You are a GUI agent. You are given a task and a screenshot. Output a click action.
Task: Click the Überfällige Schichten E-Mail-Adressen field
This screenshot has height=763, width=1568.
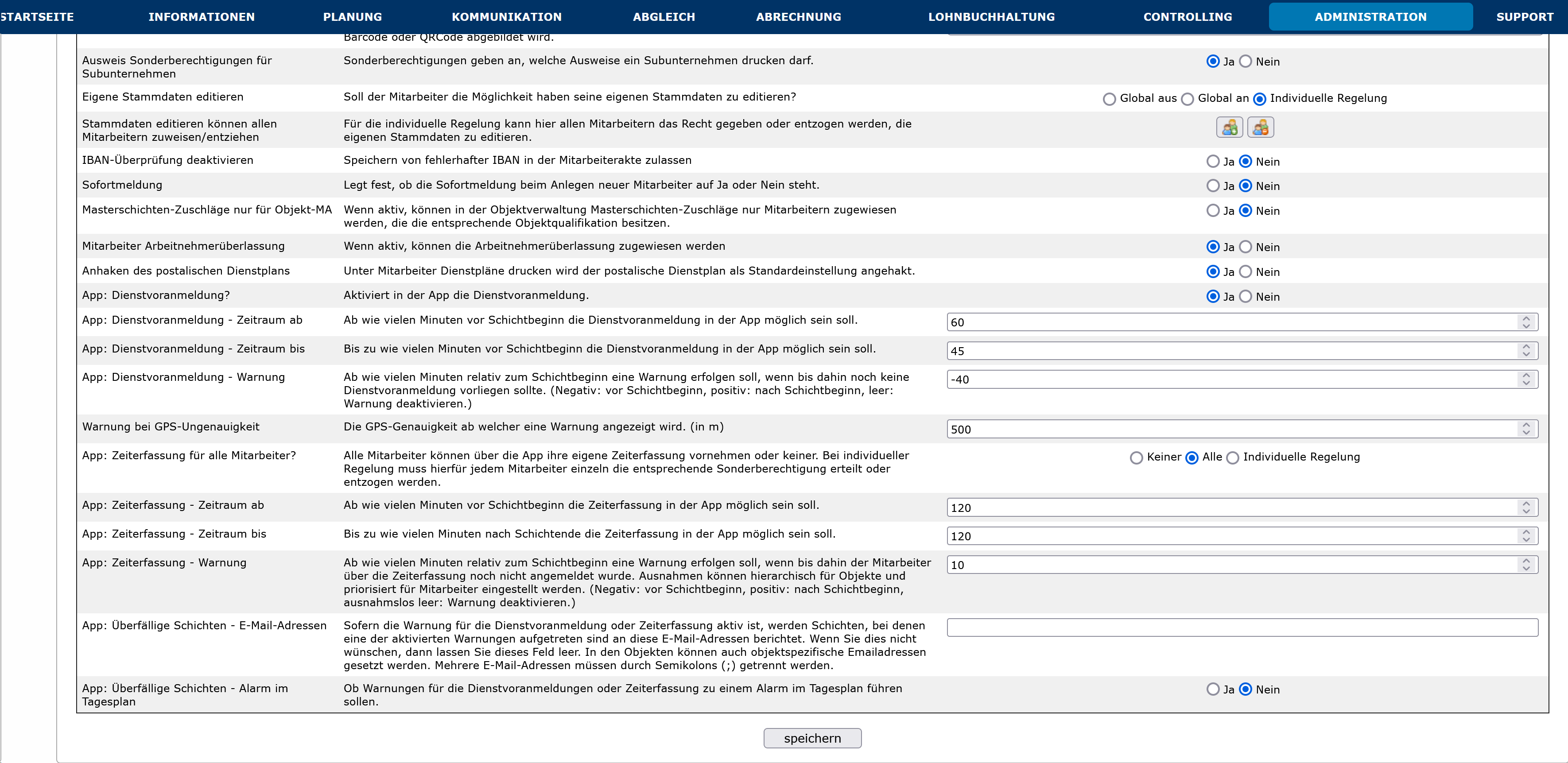click(x=1242, y=627)
